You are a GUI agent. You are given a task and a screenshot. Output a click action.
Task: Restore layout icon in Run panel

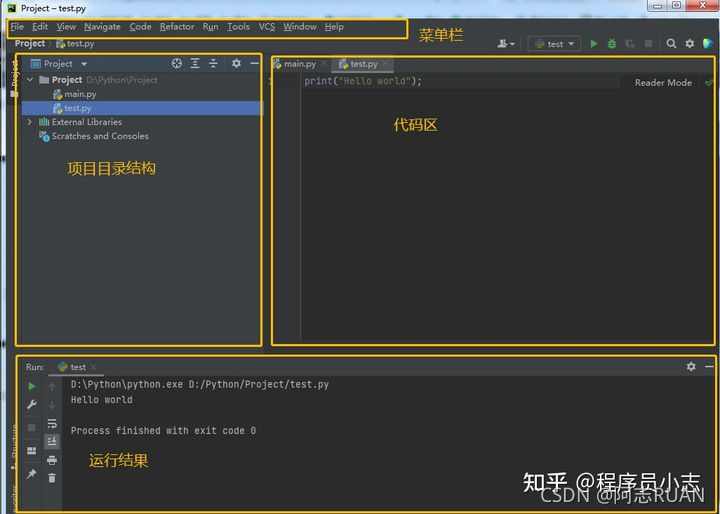click(32, 451)
